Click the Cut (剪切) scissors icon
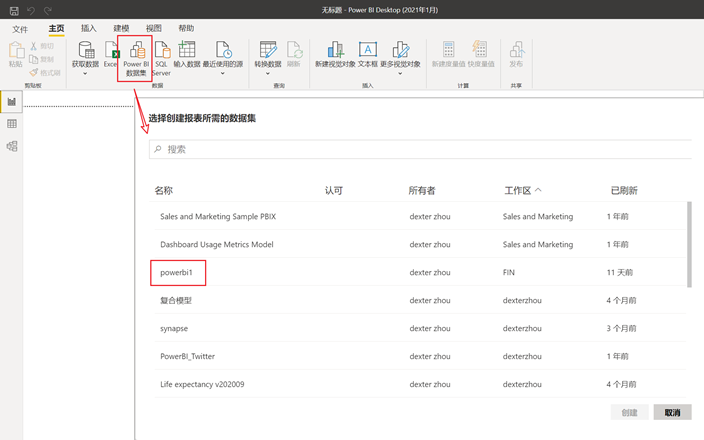Screen dimensions: 704x440 point(33,46)
